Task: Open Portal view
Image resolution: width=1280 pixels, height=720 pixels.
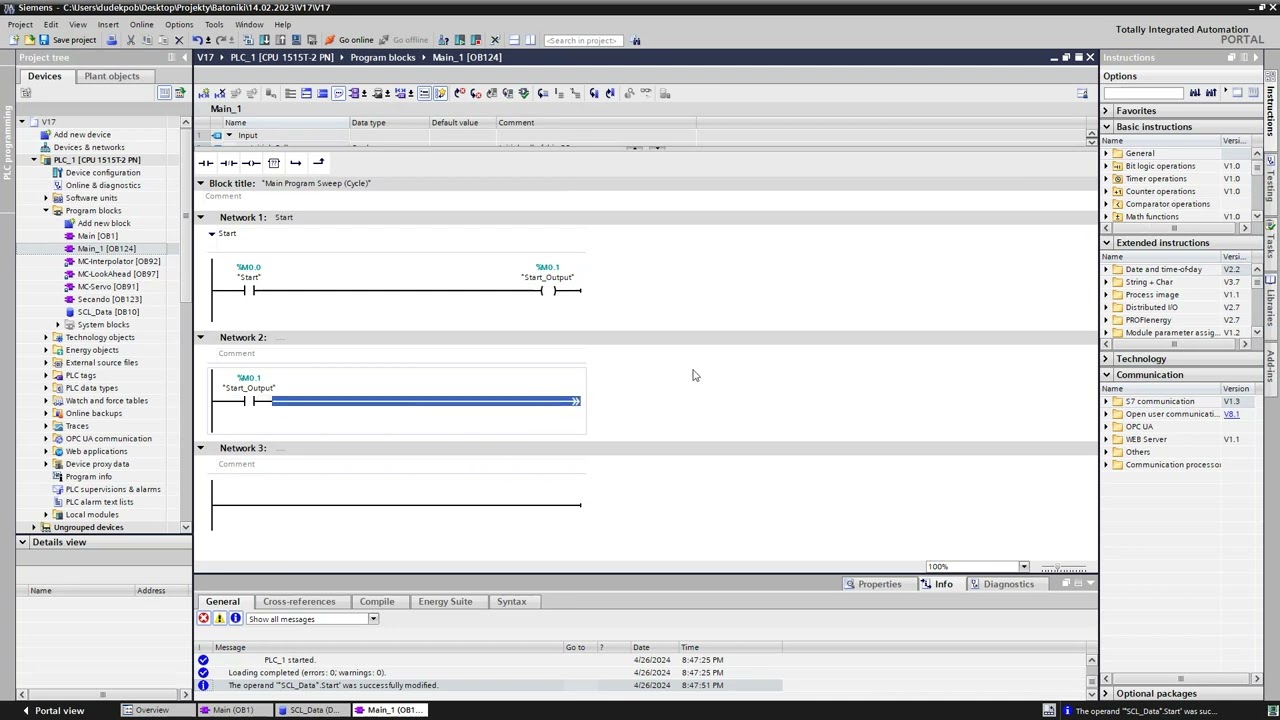Action: pos(52,710)
